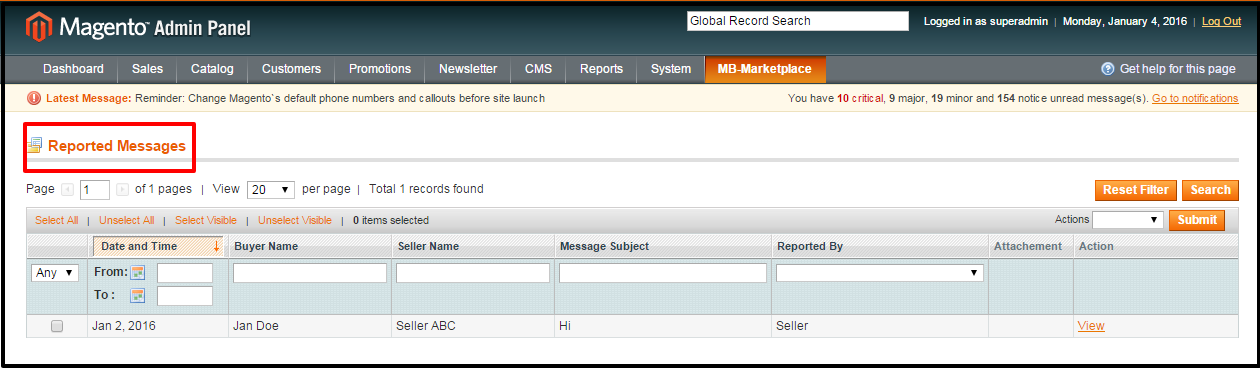Image resolution: width=1260 pixels, height=369 pixels.
Task: Click the Seller Name filter field
Action: click(x=473, y=273)
